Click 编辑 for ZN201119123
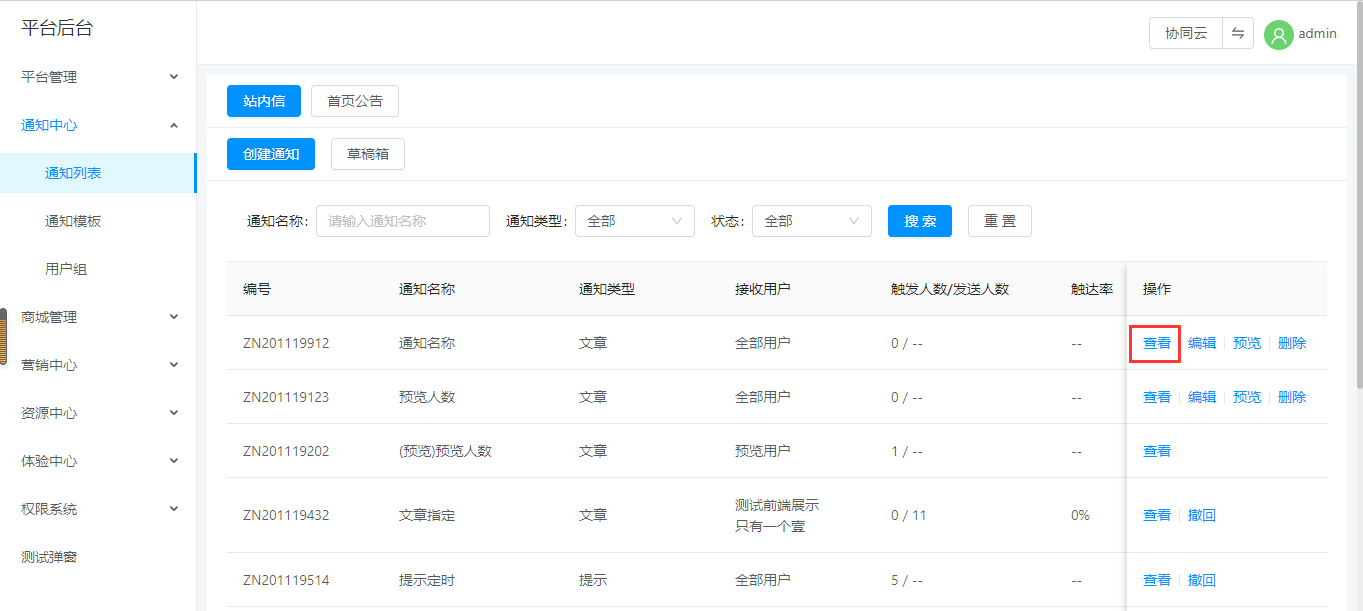 [x=1202, y=397]
